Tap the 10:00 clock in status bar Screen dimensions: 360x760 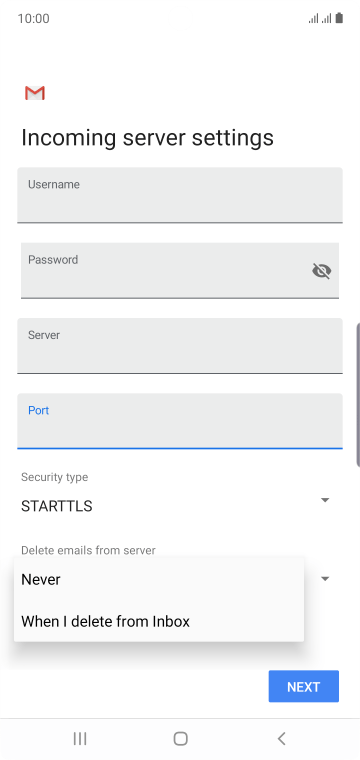point(33,18)
